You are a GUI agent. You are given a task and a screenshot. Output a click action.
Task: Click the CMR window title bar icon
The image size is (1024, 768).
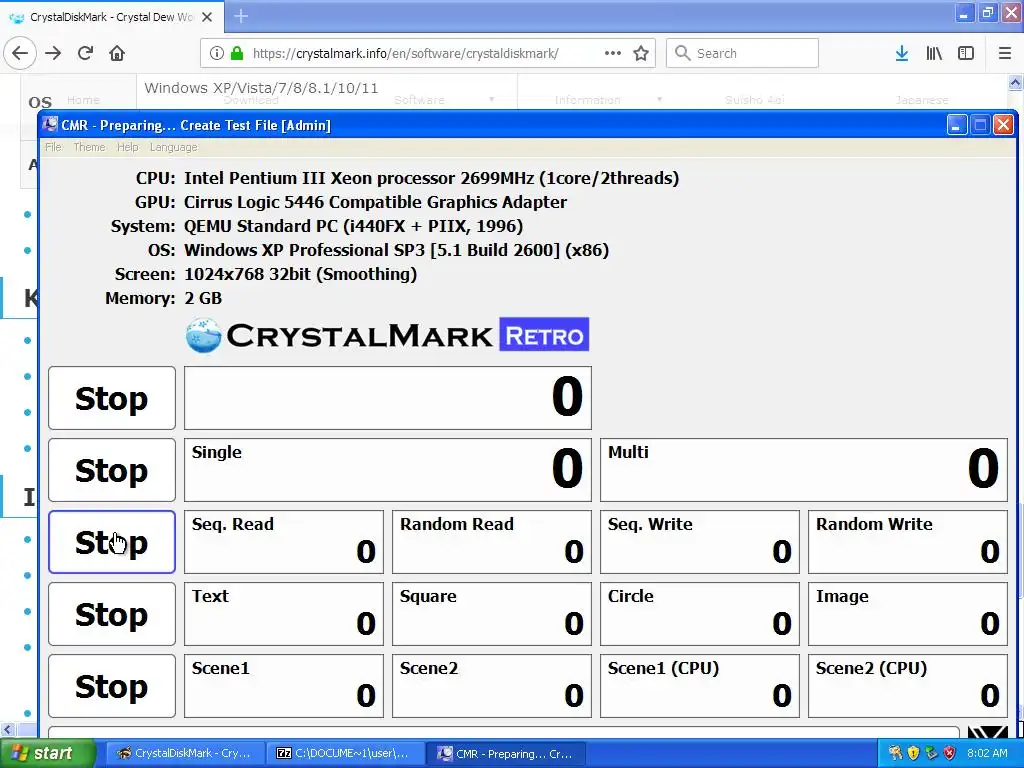tap(50, 124)
